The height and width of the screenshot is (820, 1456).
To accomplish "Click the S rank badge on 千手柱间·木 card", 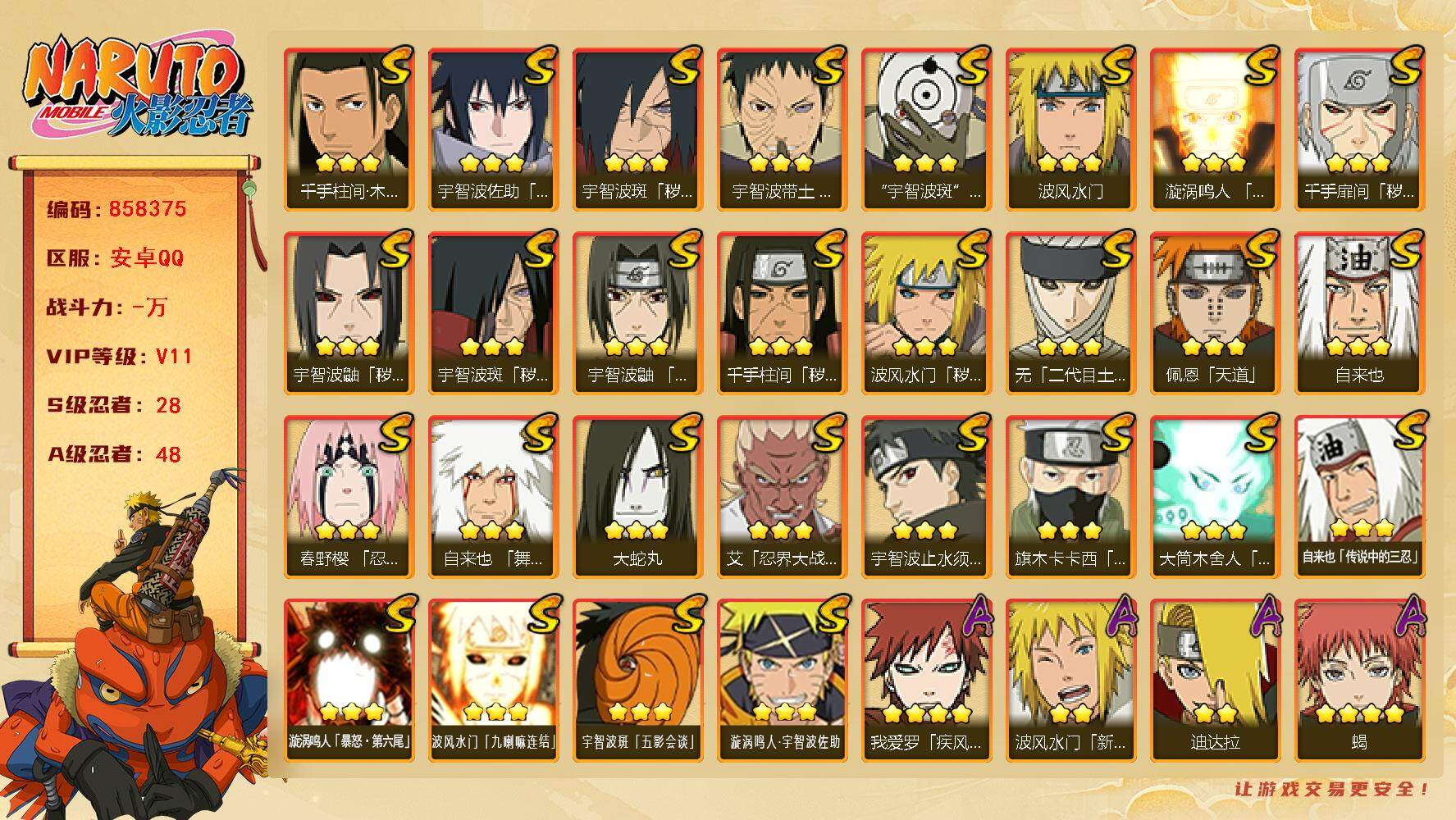I will click(394, 66).
